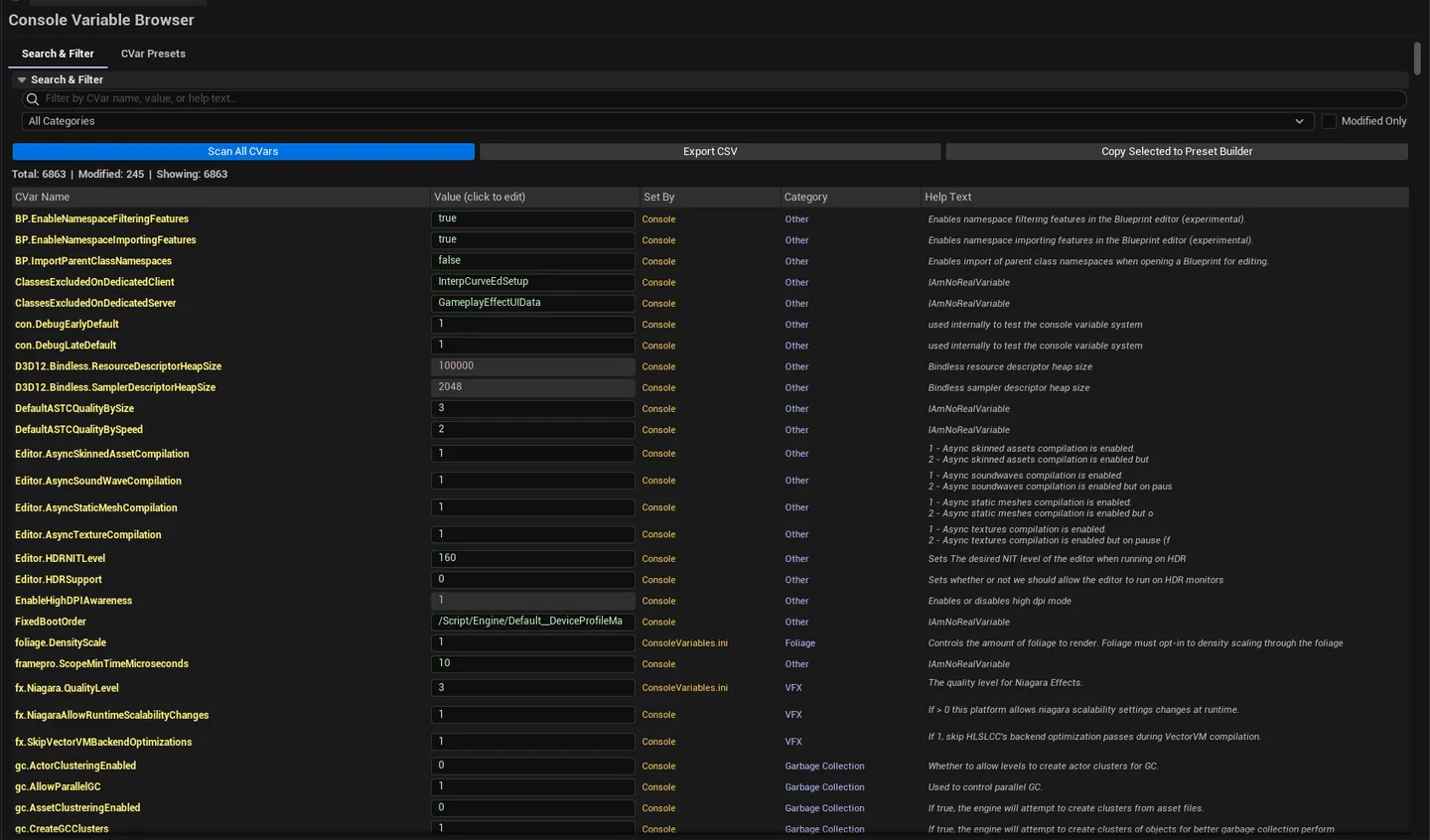This screenshot has width=1430, height=840.
Task: Switch to the CVar Presets tab
Action: [x=153, y=54]
